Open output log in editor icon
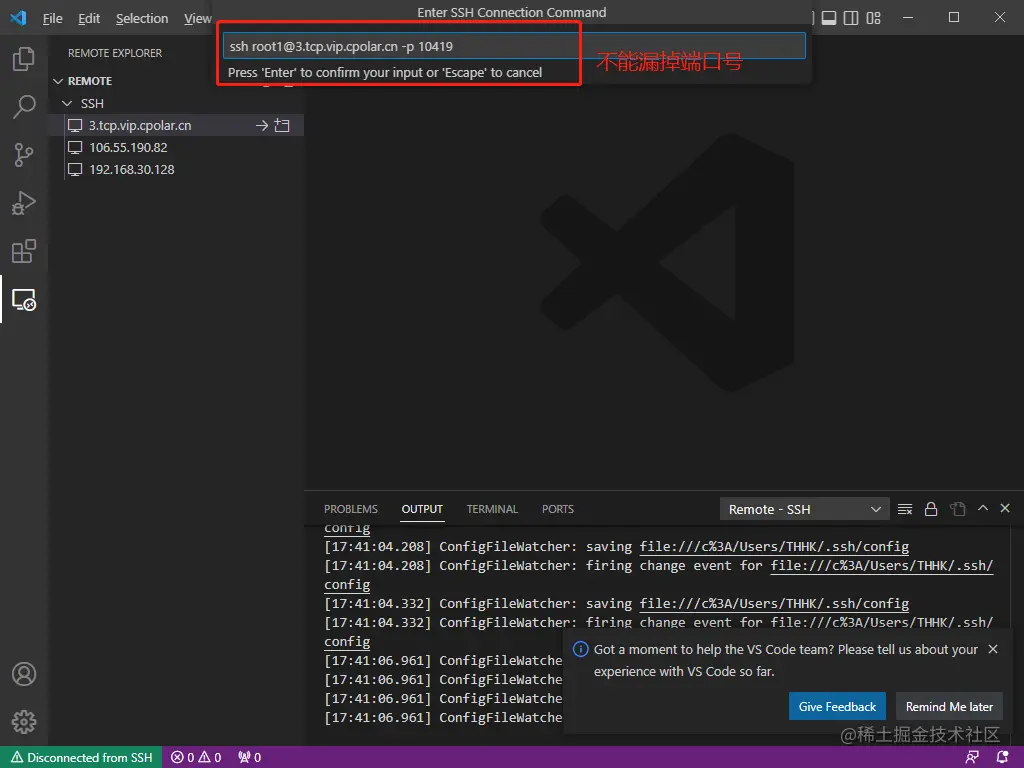 (957, 509)
